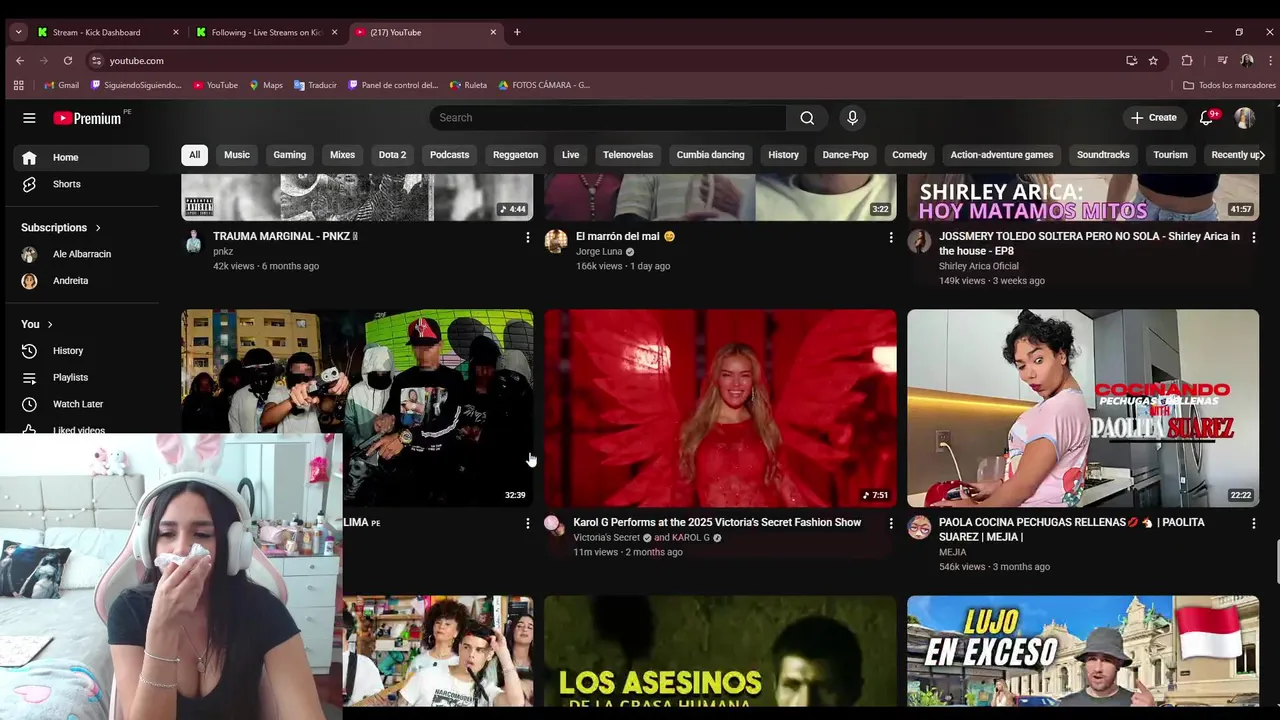Start voice search with microphone icon
The image size is (1280, 720).
852,118
